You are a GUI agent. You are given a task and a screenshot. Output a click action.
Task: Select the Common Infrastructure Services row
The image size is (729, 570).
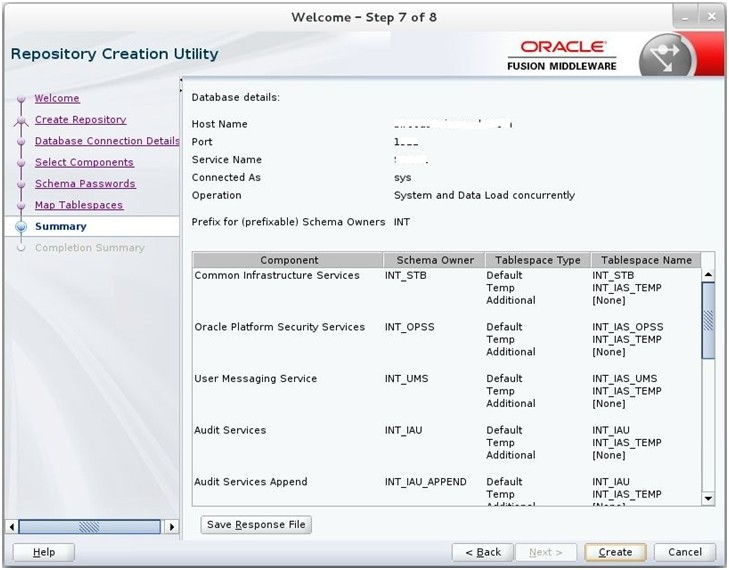446,288
